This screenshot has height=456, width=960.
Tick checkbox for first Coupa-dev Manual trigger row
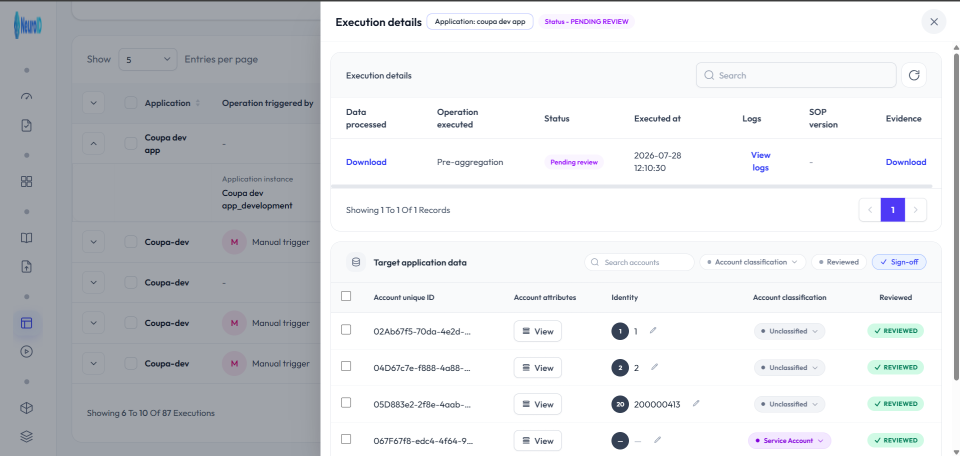coord(131,242)
